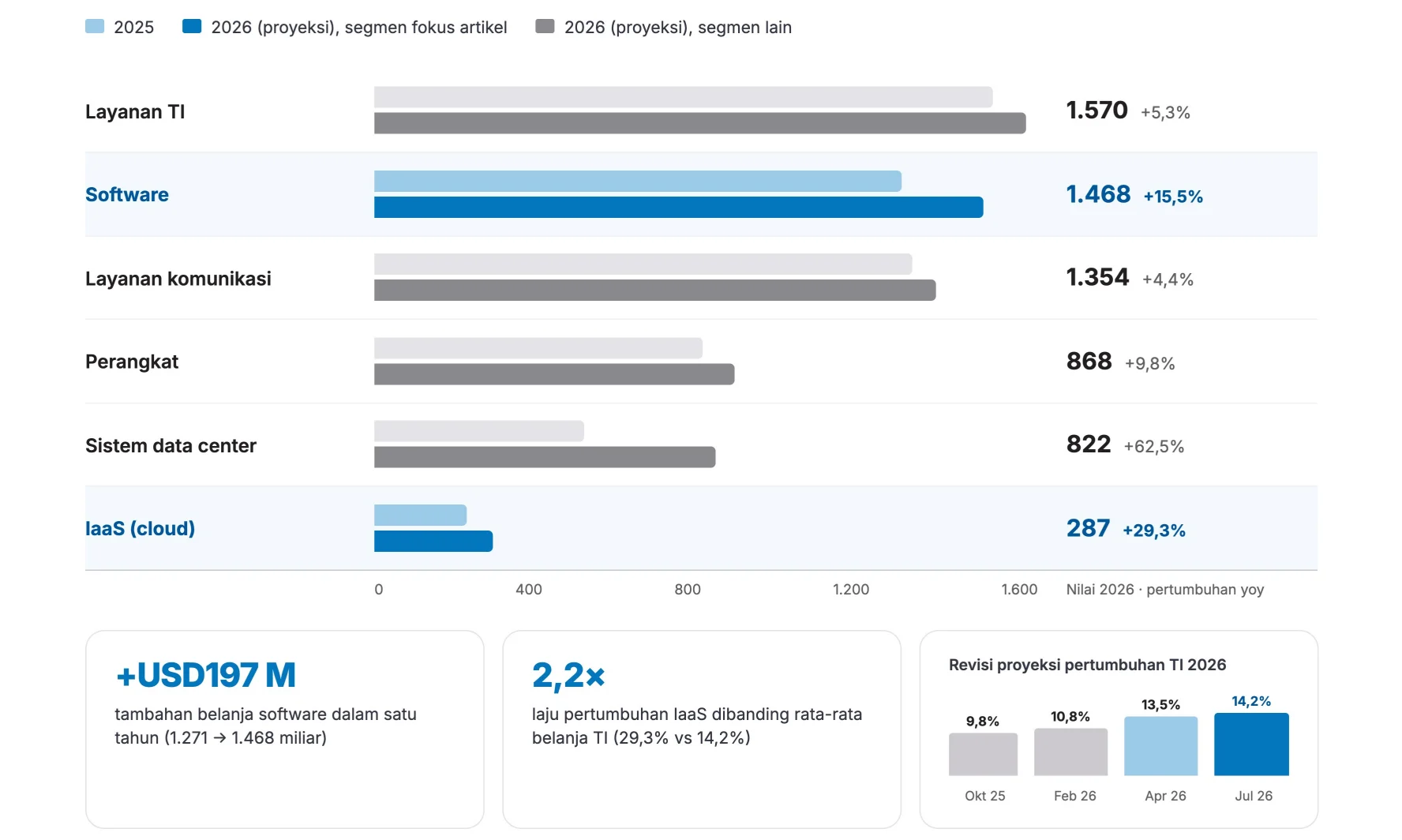Click the light blue Software 2025 bar

click(638, 181)
